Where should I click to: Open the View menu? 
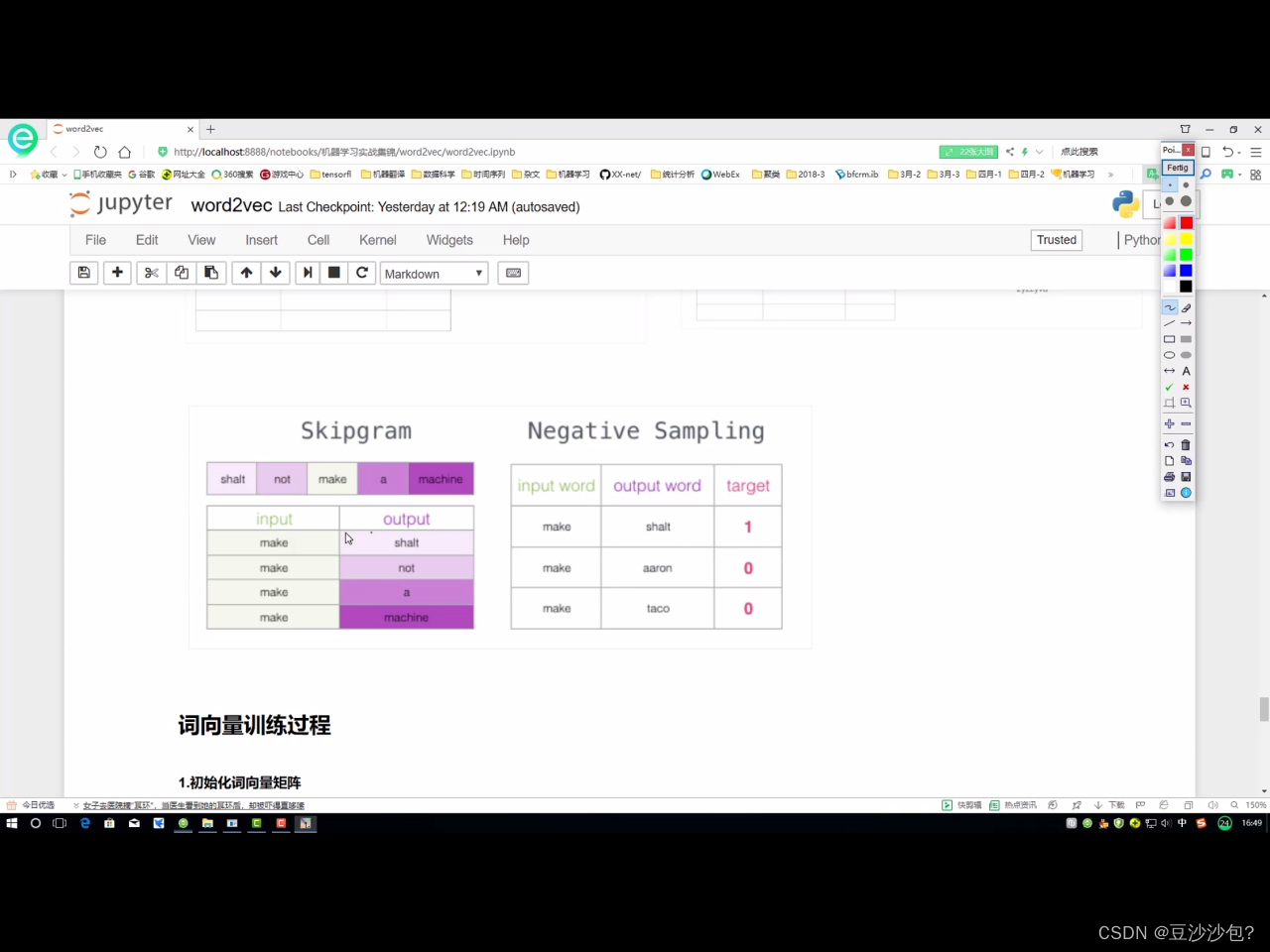pyautogui.click(x=201, y=240)
